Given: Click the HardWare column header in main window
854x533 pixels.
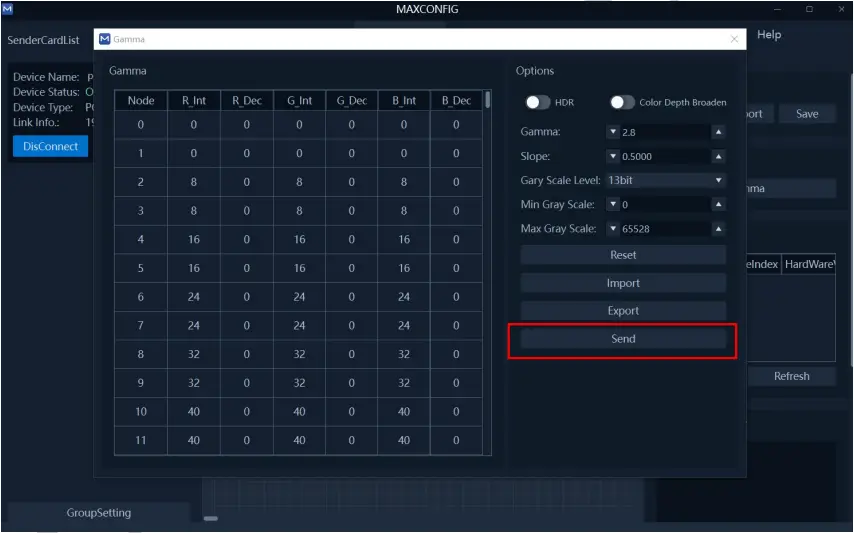Looking at the screenshot, I should tap(809, 264).
